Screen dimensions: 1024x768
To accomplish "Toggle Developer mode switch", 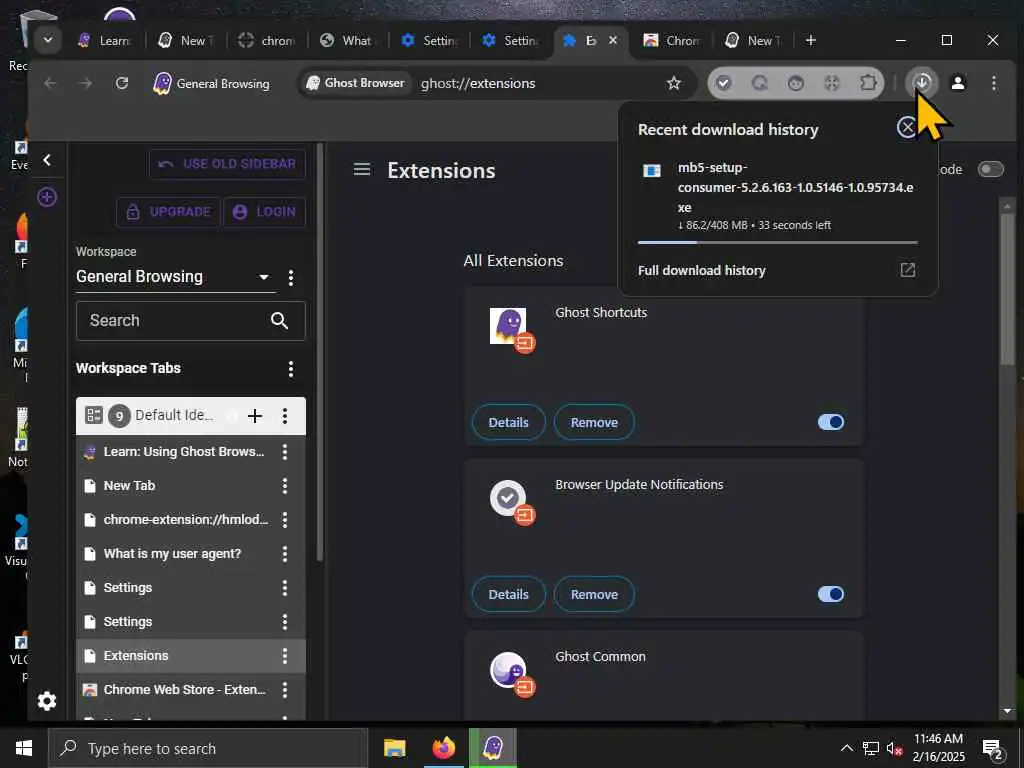I will click(990, 170).
